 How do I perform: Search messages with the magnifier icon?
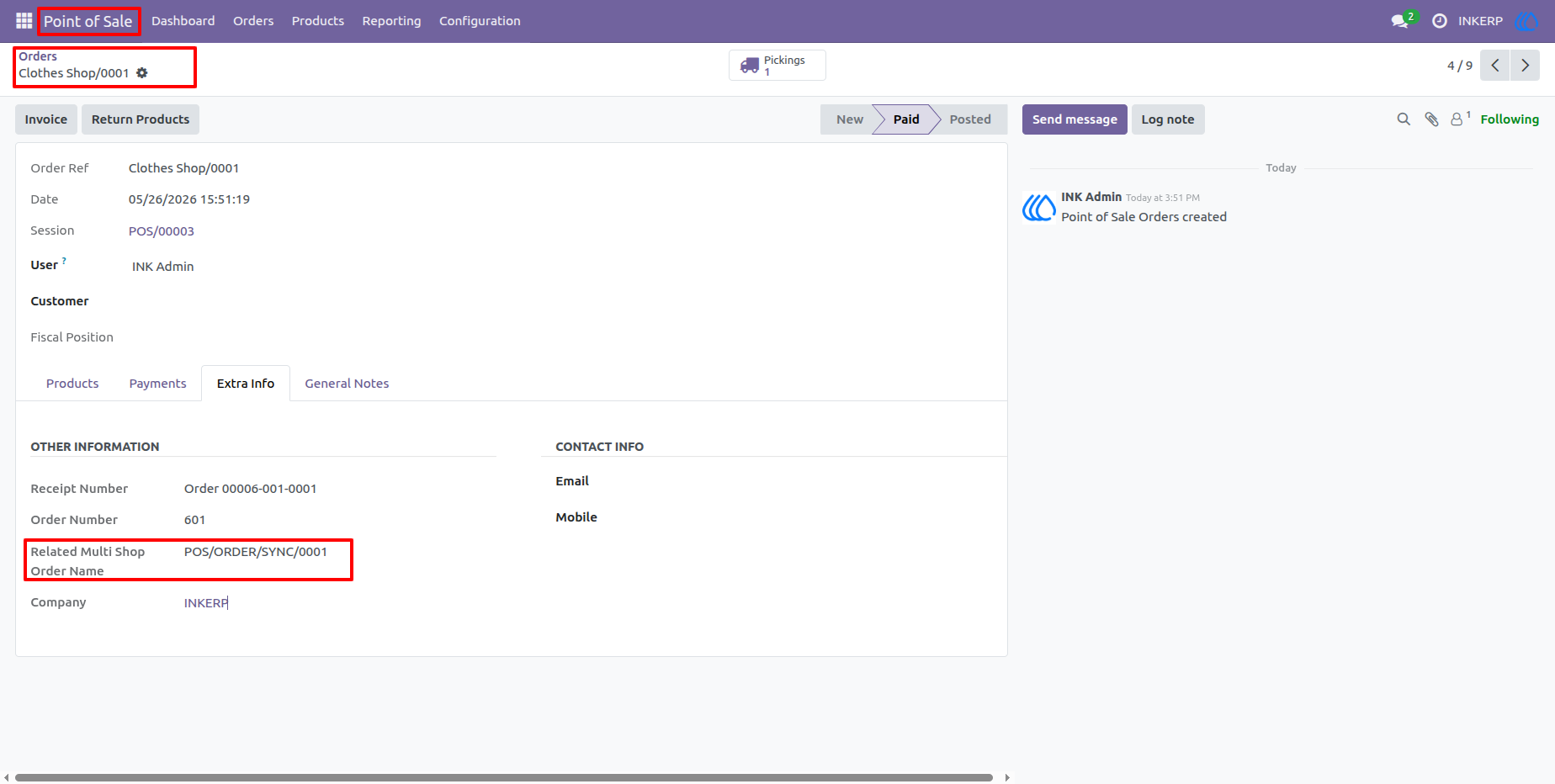click(1404, 119)
